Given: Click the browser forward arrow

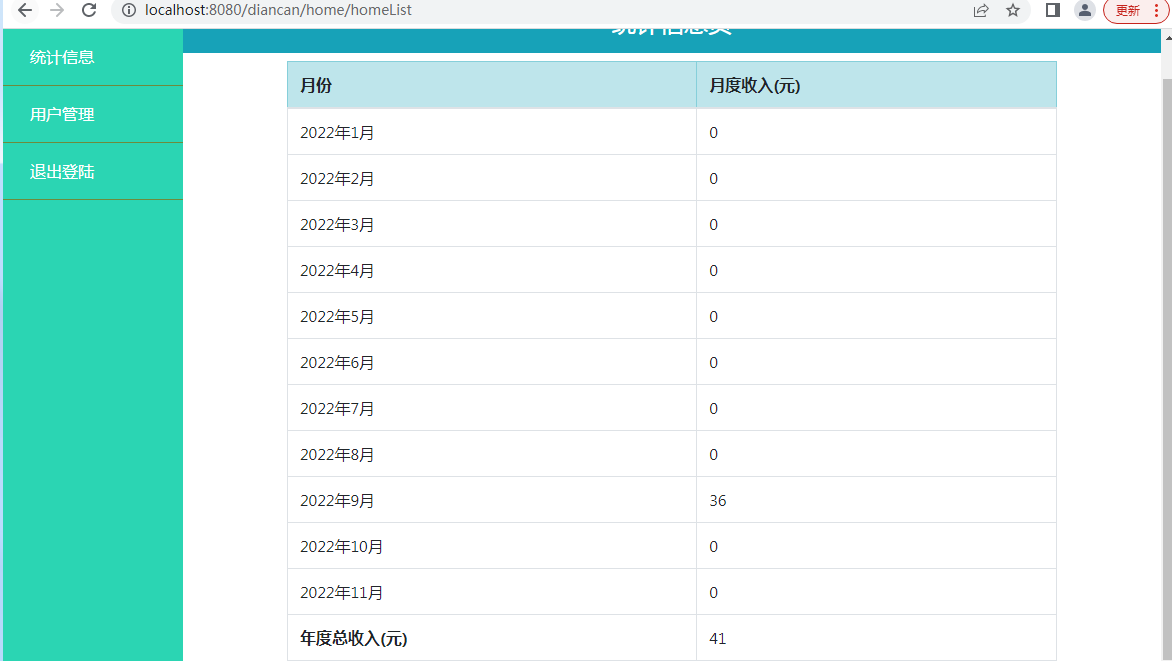Looking at the screenshot, I should [x=57, y=10].
